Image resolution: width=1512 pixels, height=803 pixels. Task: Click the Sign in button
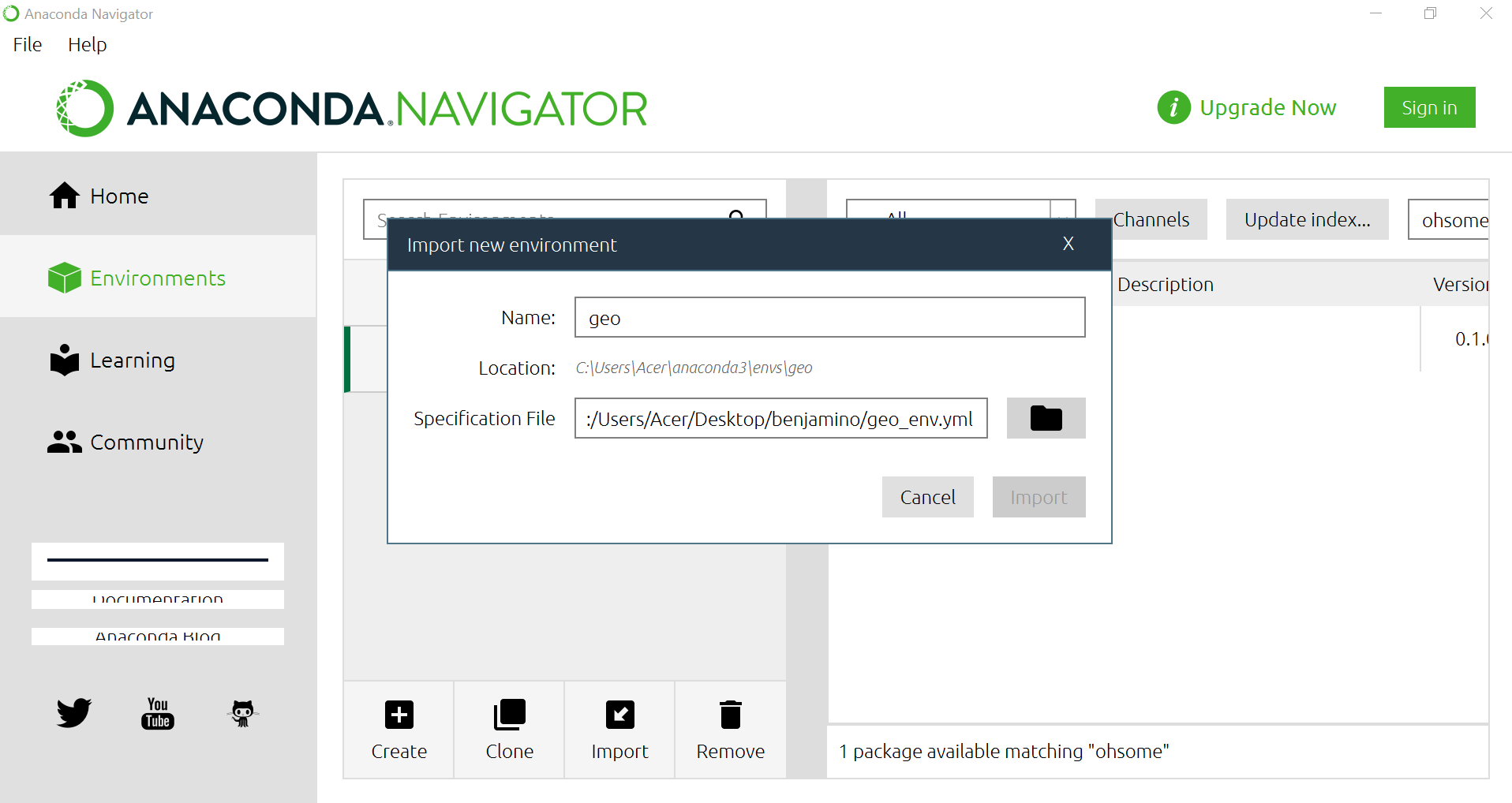(1430, 107)
